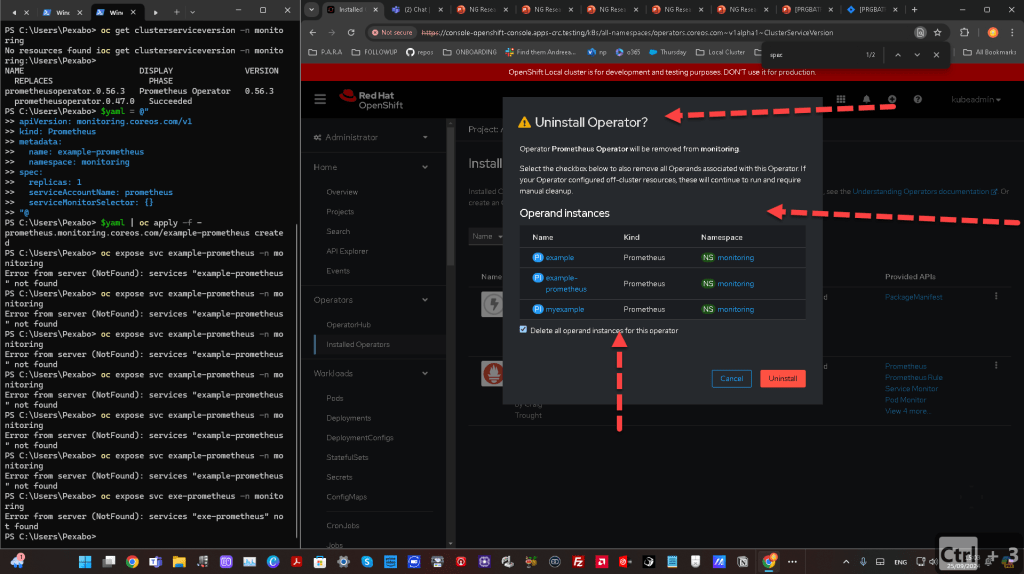
Task: Open the 'example-prometheus' operand link
Action: tap(566, 283)
